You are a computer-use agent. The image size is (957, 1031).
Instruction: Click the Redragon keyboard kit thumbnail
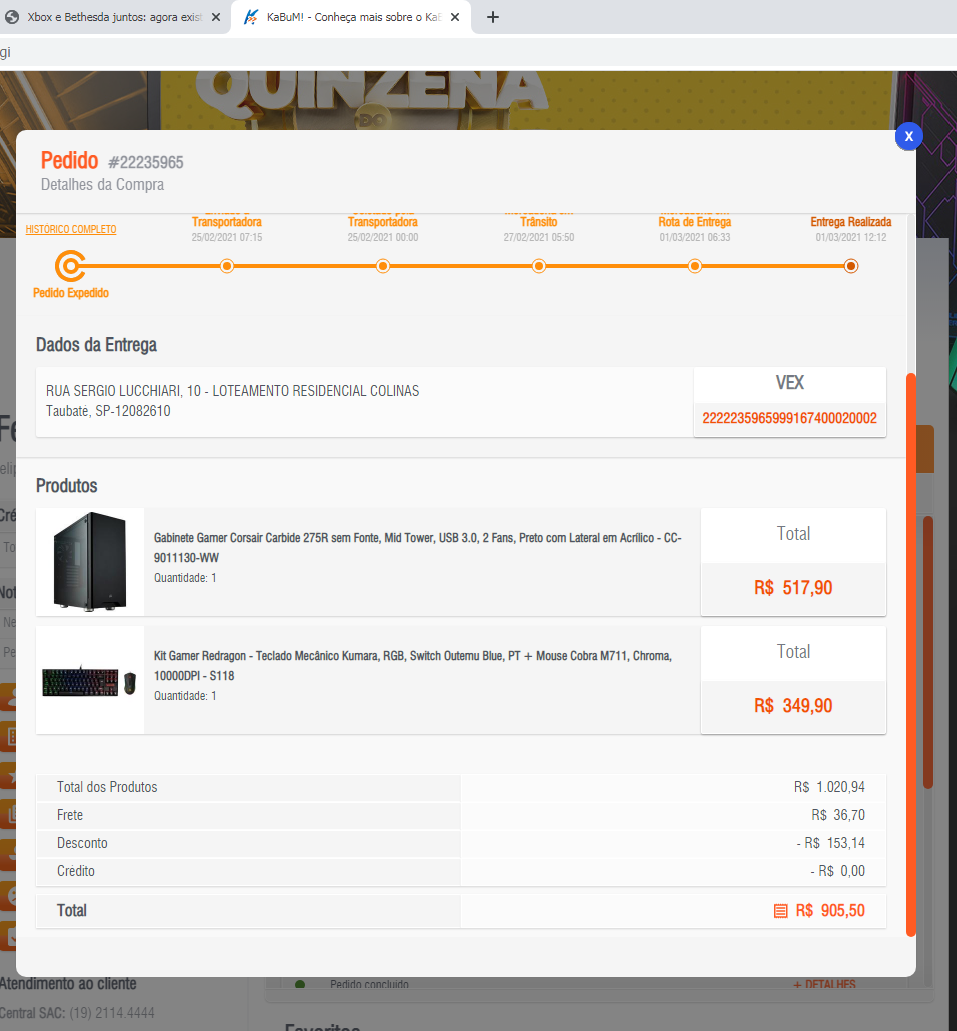(89, 681)
